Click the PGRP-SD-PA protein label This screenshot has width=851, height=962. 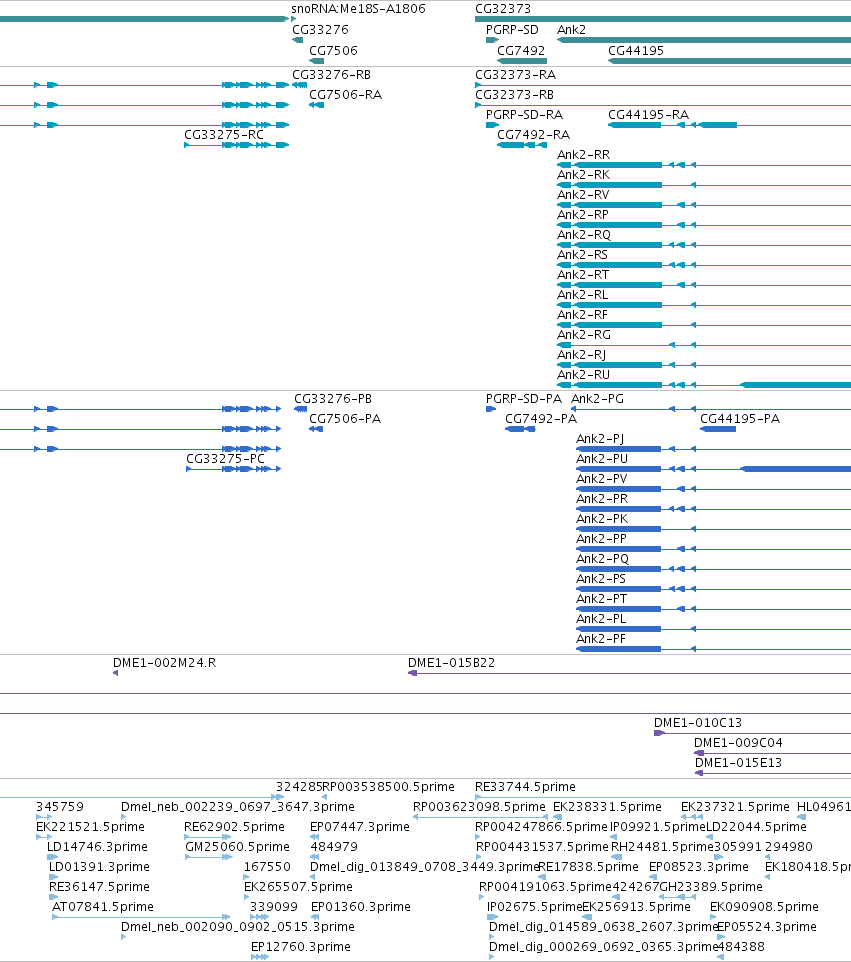[524, 399]
